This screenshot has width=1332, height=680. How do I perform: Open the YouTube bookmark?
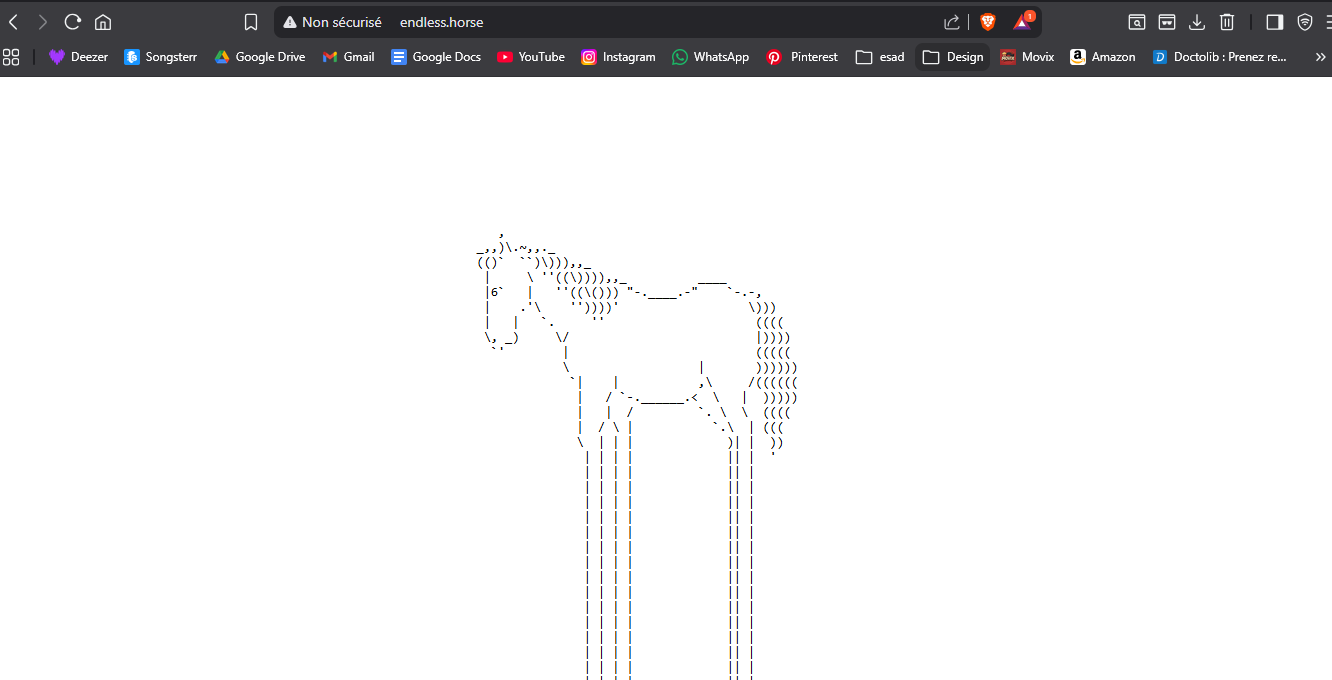(531, 57)
